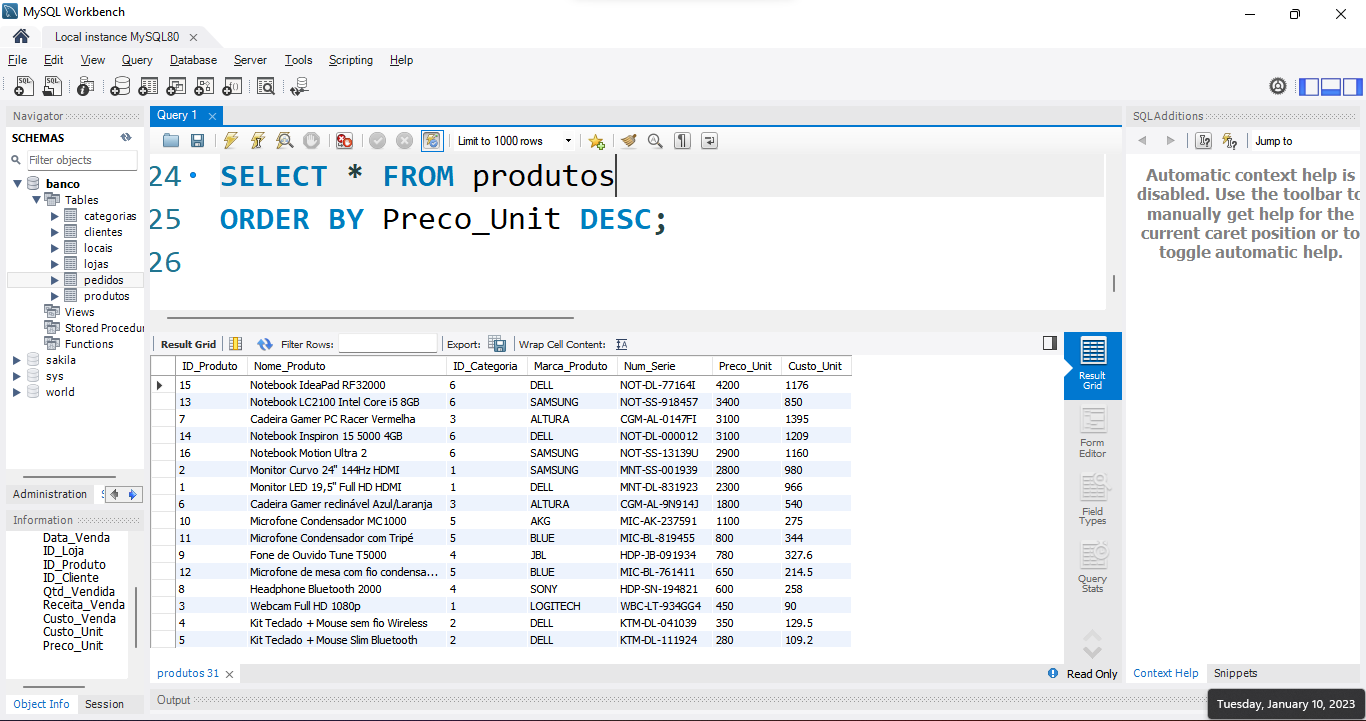Select the Result Grid view button
The image size is (1366, 721).
(x=1093, y=365)
